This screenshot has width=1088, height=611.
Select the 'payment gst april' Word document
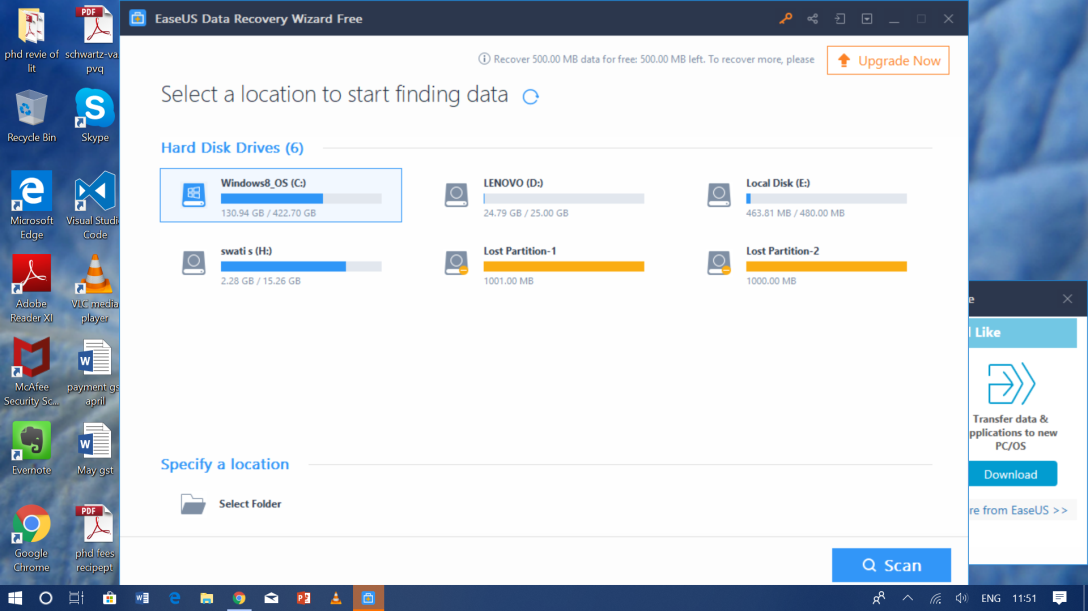[x=95, y=372]
